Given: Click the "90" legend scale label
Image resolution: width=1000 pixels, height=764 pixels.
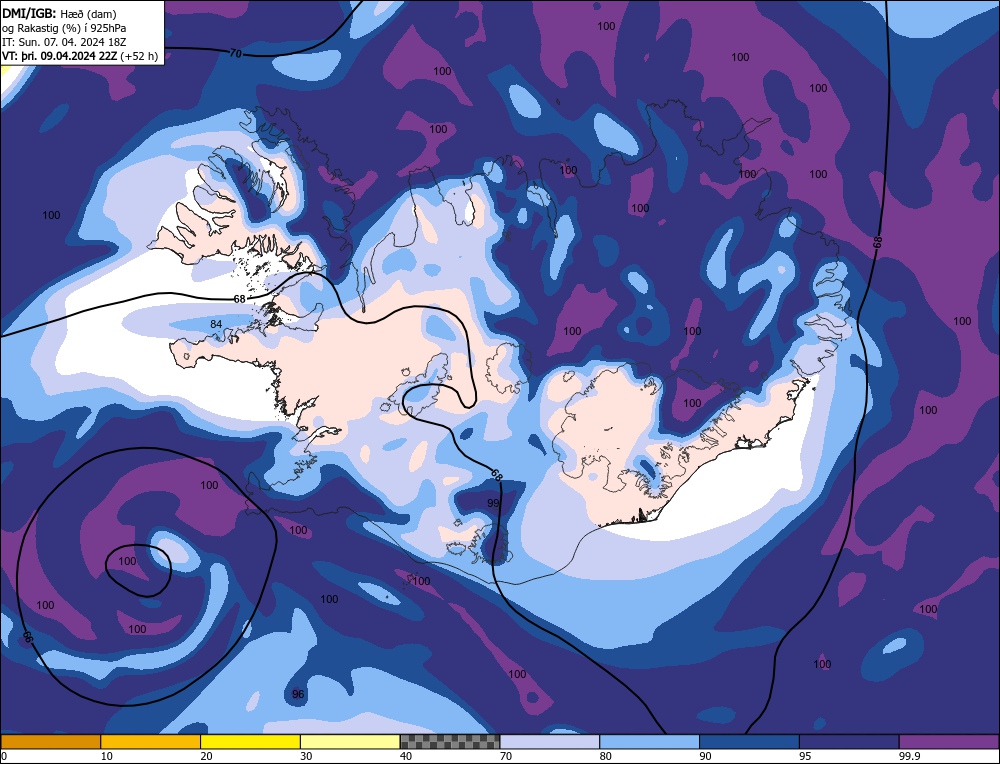Looking at the screenshot, I should [x=705, y=756].
